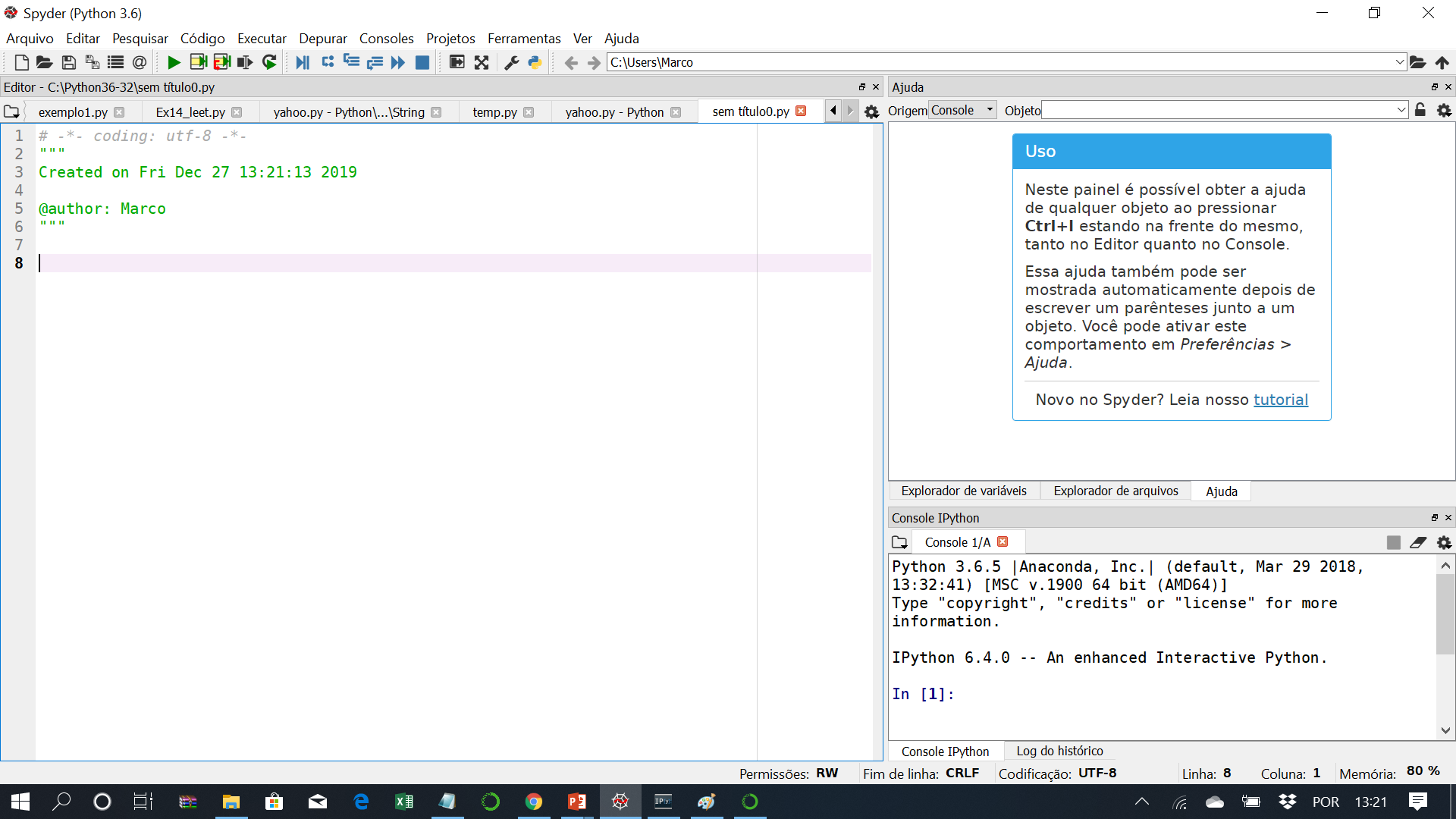Screen dimensions: 1456x819
Task: Undock the Console IPython pane
Action: (1435, 517)
